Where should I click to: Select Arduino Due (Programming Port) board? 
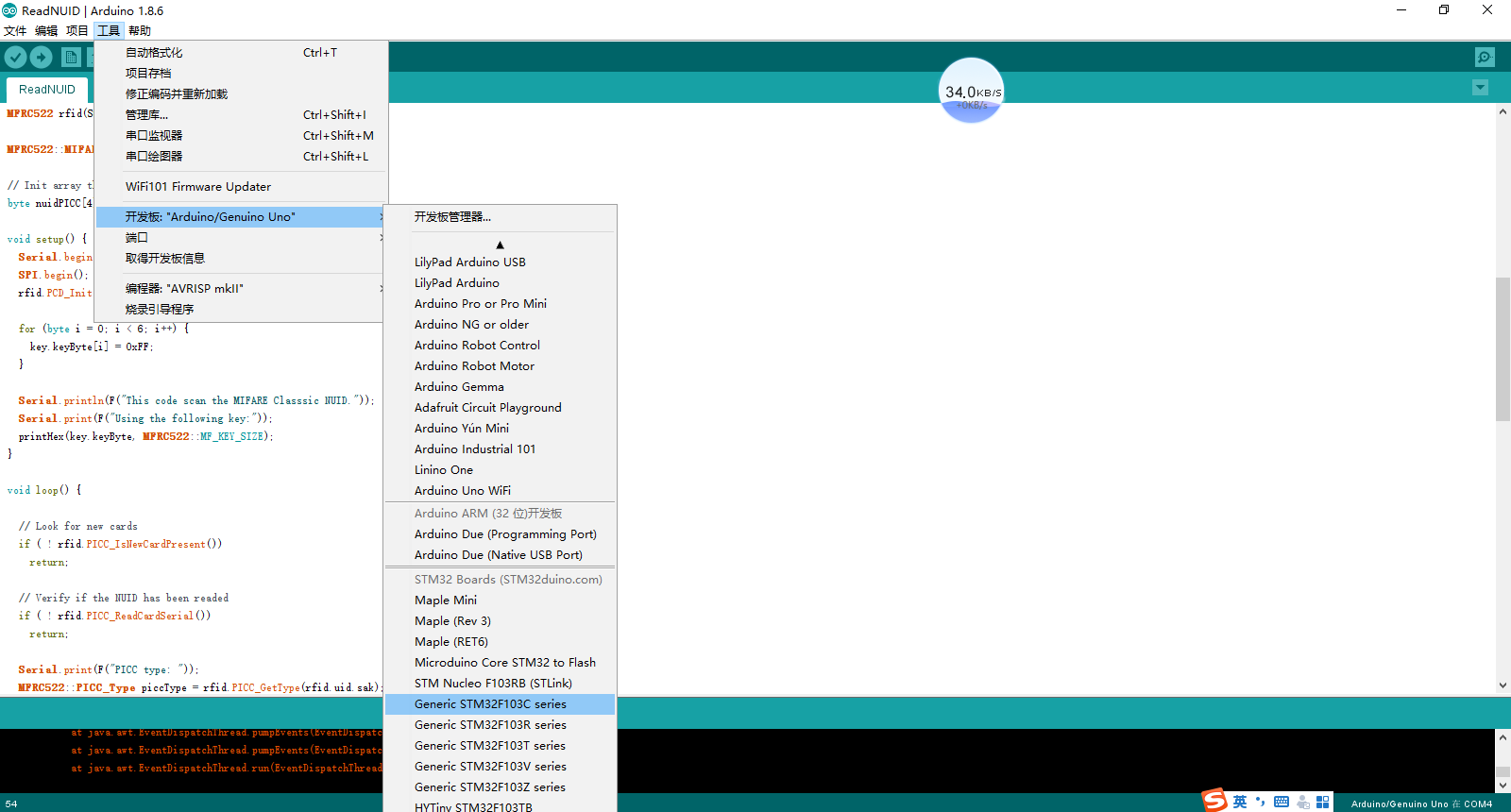point(500,534)
